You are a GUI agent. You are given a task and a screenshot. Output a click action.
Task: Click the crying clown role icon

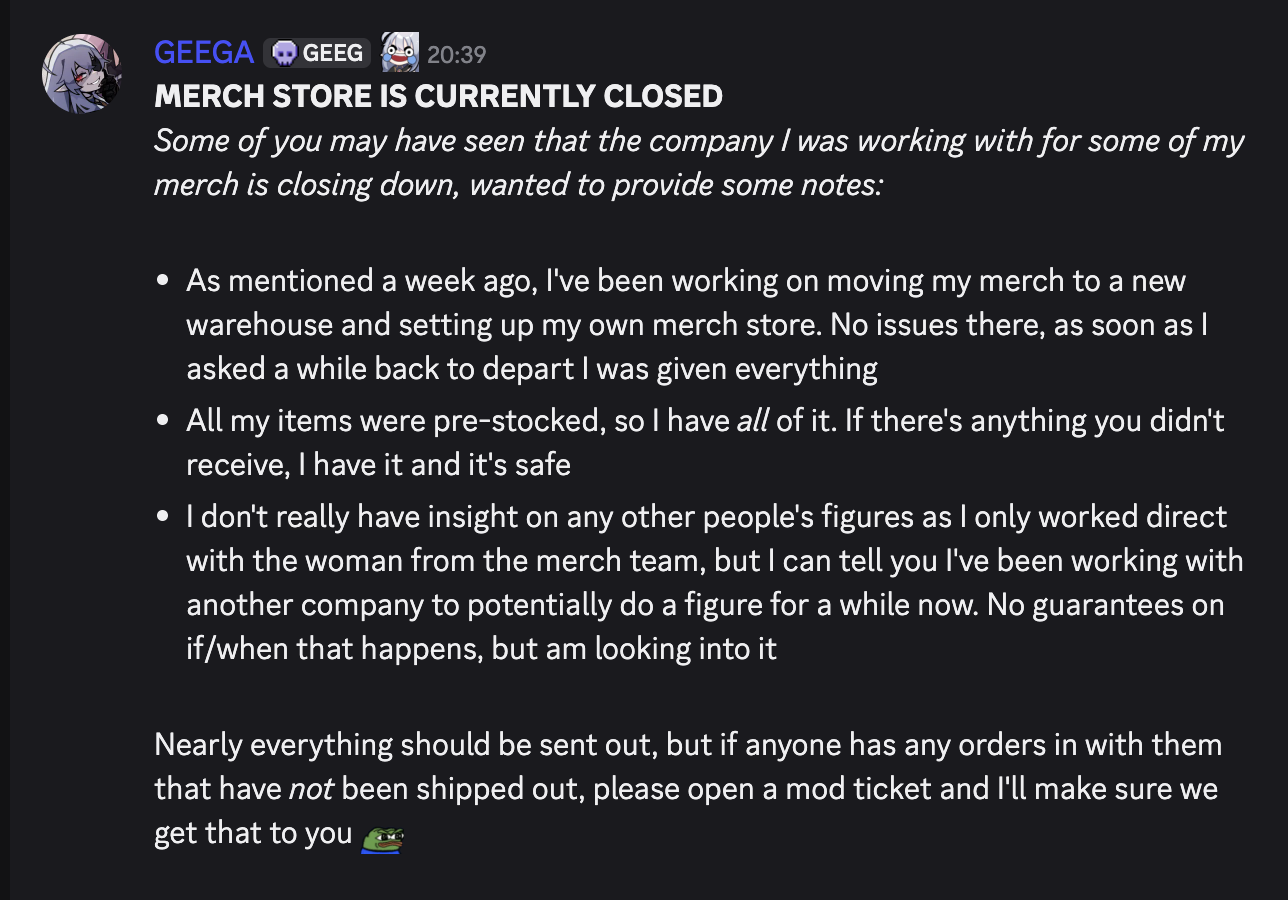click(400, 52)
